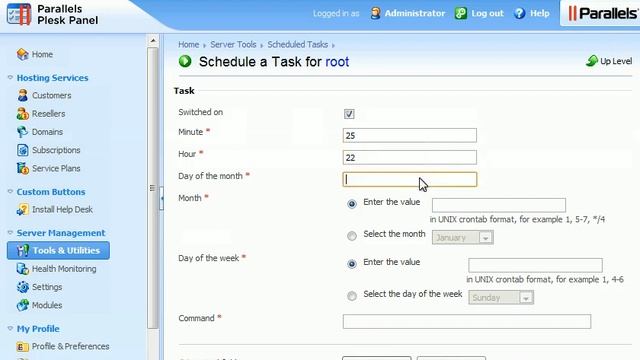Image resolution: width=640 pixels, height=360 pixels.
Task: Click the Subscriptions icon
Action: point(22,150)
